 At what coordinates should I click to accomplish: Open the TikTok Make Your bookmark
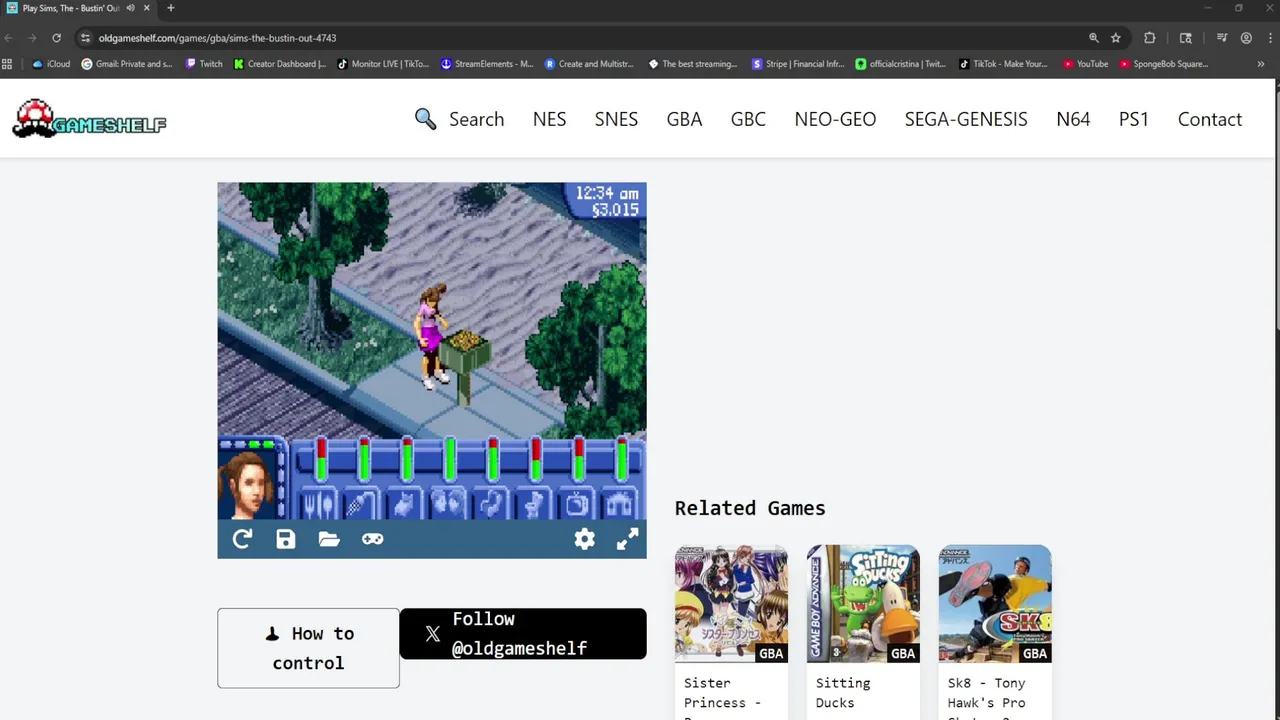[x=1003, y=64]
